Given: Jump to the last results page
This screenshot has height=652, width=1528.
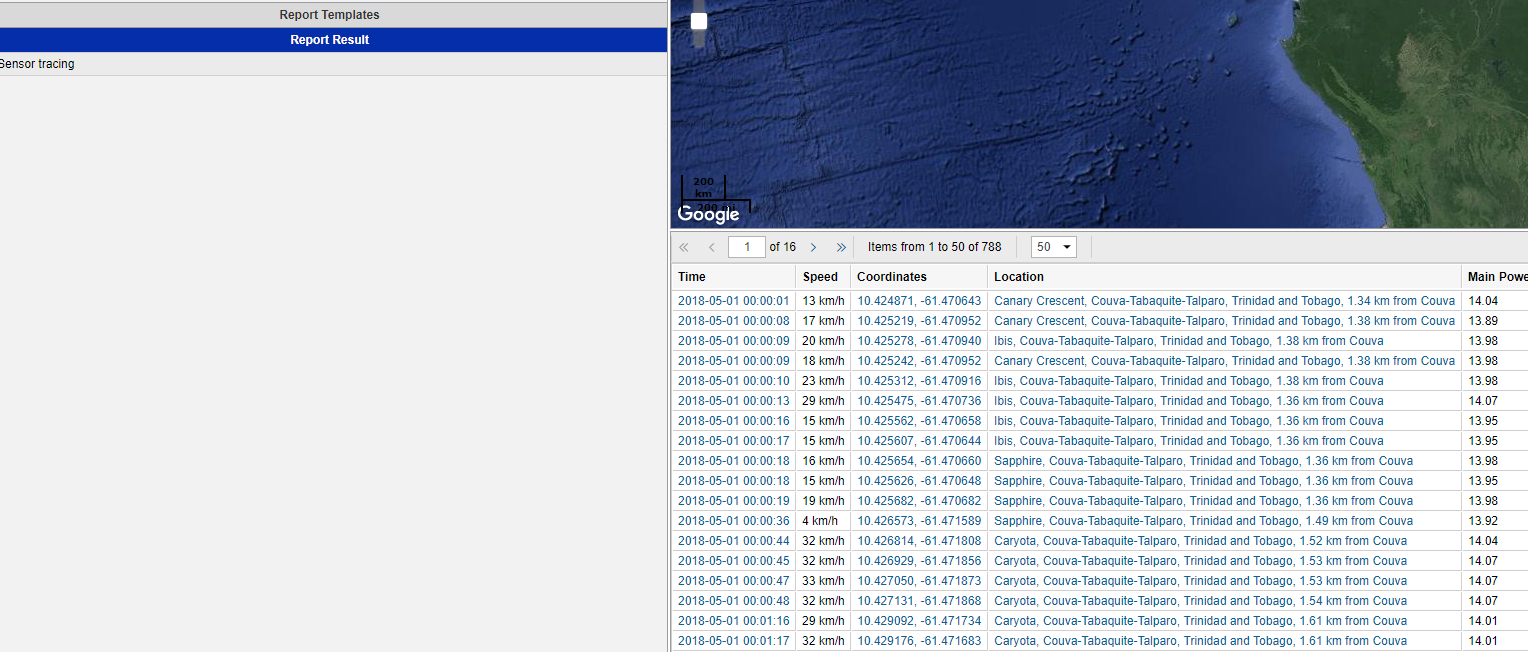Looking at the screenshot, I should [841, 247].
